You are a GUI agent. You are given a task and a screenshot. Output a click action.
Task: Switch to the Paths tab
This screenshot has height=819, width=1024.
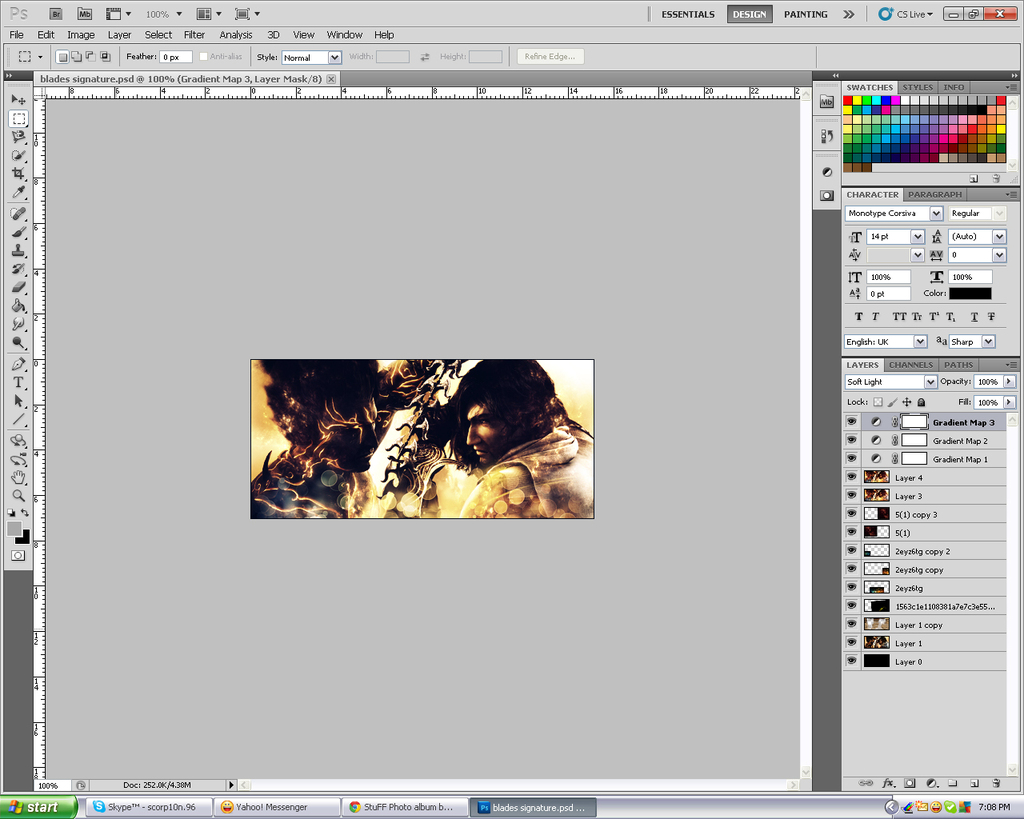point(958,365)
